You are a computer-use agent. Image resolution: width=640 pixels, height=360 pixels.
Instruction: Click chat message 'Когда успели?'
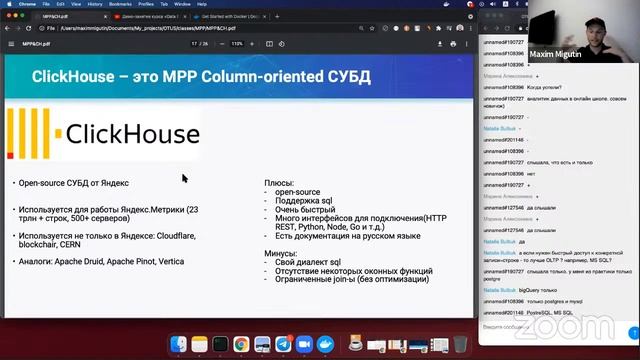[544, 87]
